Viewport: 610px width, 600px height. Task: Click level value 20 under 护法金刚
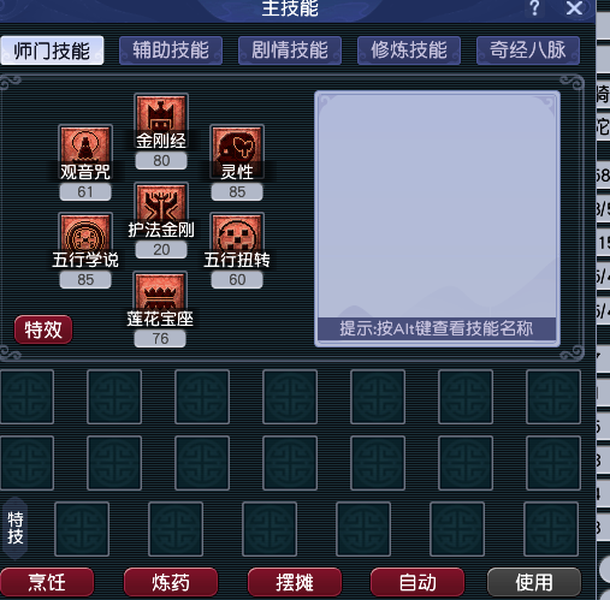point(161,249)
